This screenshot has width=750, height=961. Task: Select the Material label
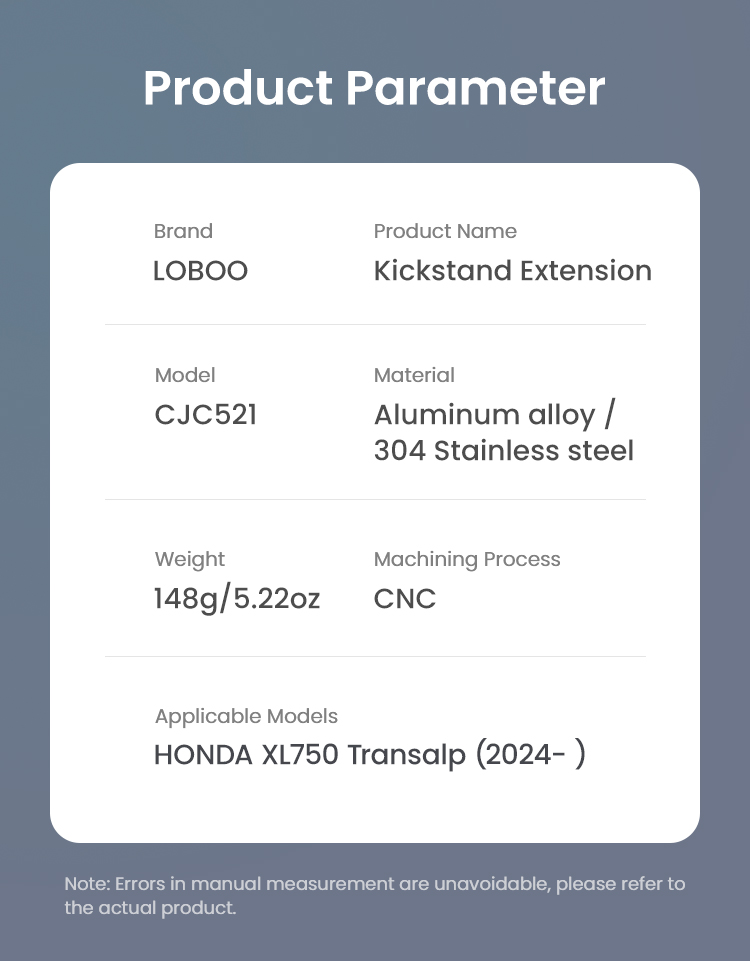coord(414,375)
